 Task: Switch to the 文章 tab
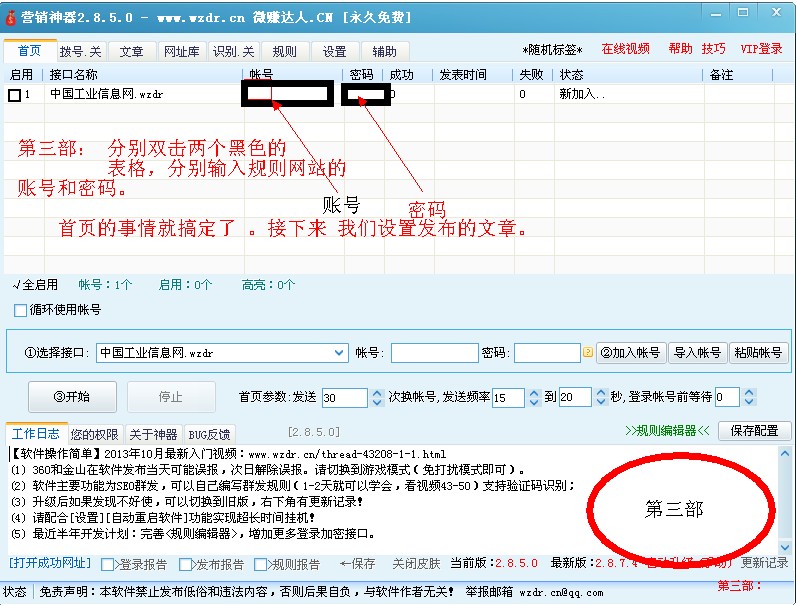point(131,52)
